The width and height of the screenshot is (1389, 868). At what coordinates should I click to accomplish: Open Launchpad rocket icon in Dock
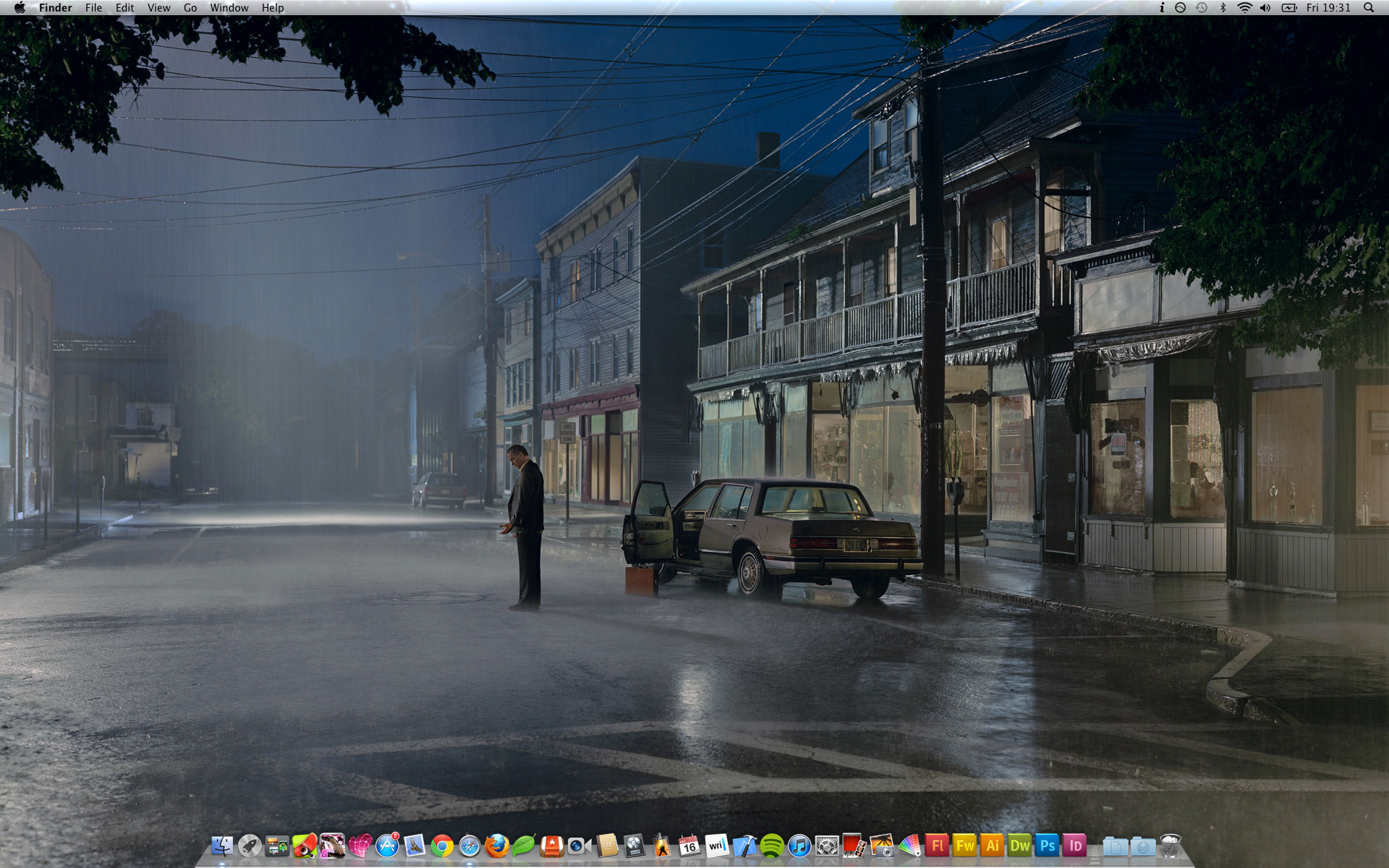coord(250,845)
